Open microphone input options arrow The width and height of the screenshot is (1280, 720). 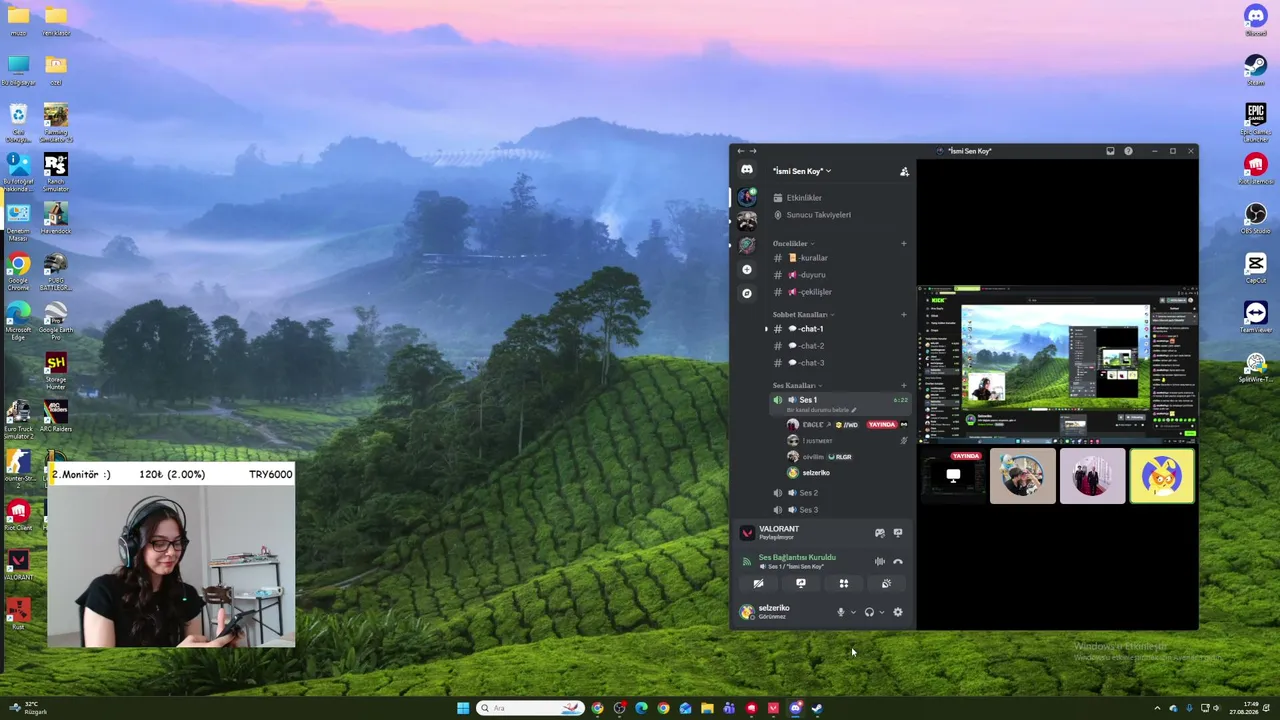853,612
